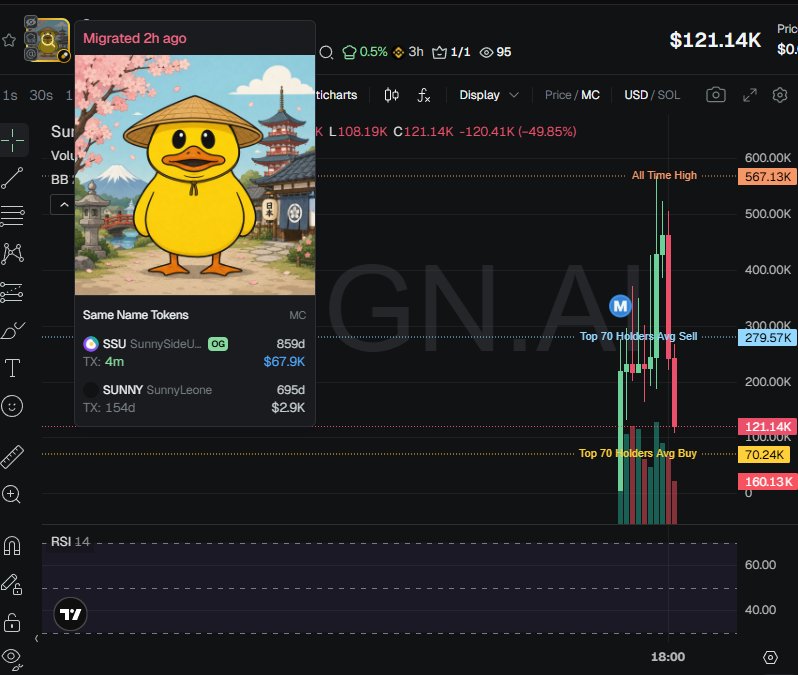
Task: Select the crosshair cursor tool
Action: [13, 139]
